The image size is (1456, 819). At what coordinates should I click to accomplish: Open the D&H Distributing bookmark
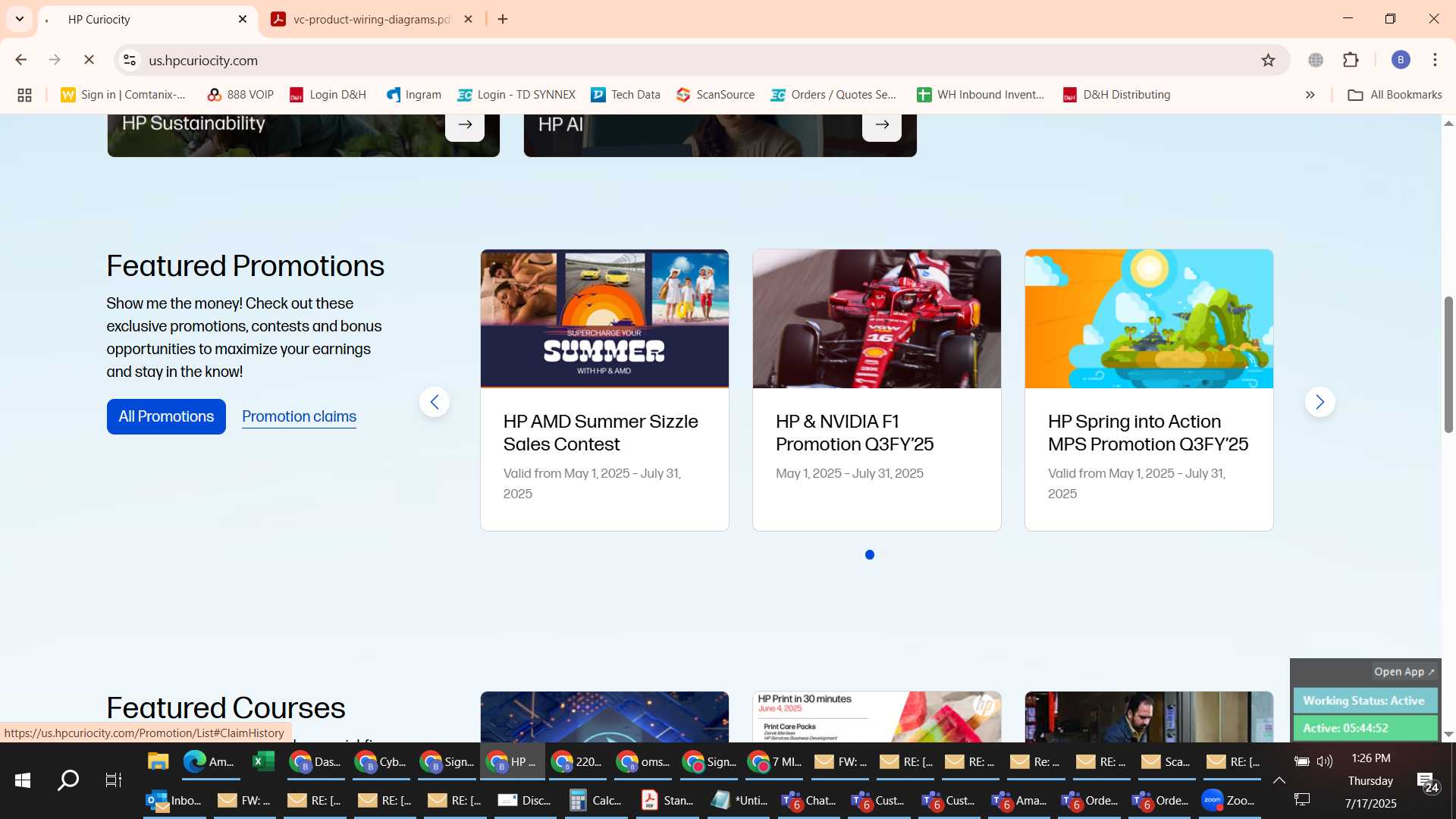(1116, 95)
